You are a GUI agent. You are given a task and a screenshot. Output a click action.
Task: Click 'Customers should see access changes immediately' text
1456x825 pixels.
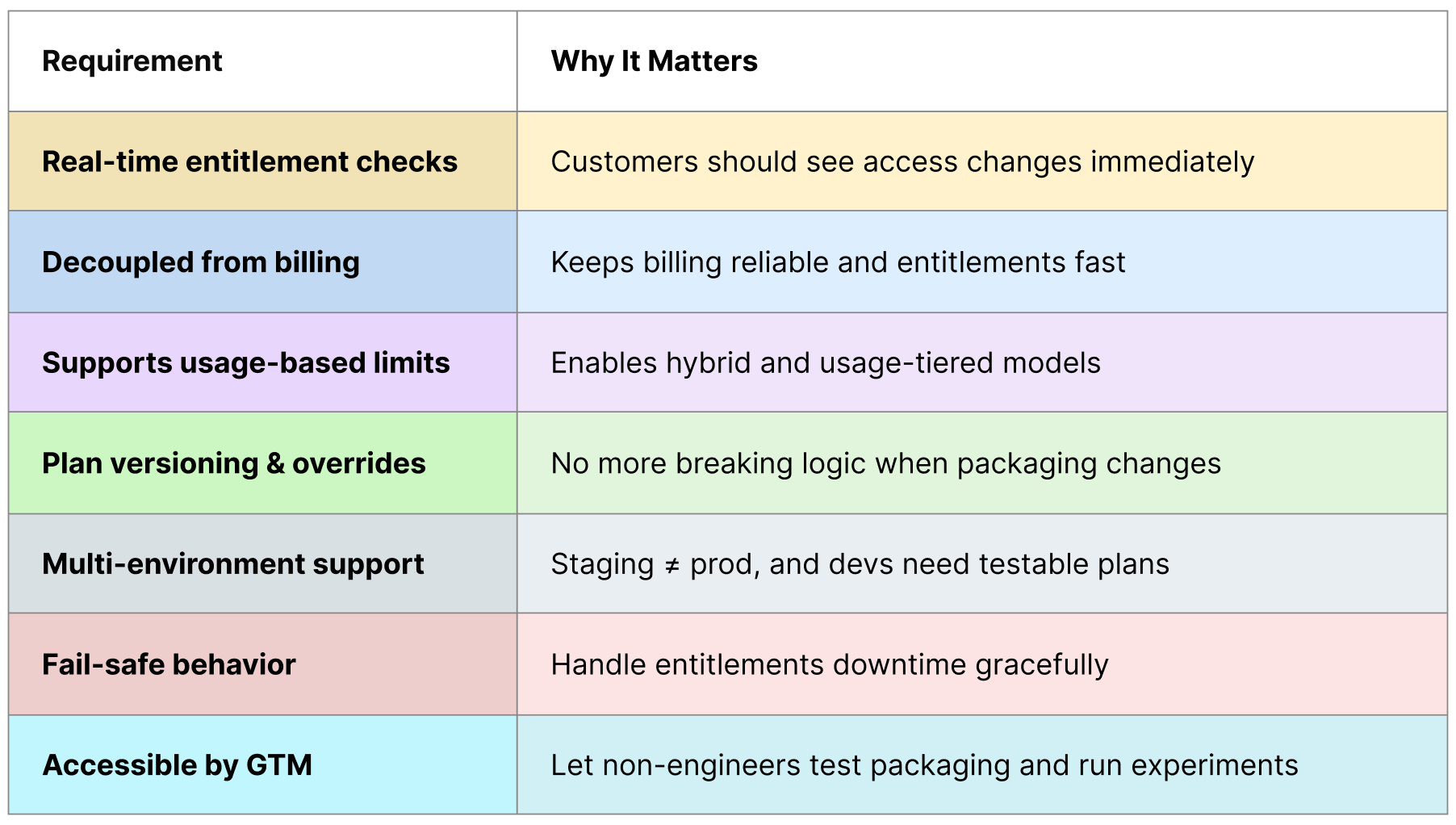pyautogui.click(x=902, y=162)
